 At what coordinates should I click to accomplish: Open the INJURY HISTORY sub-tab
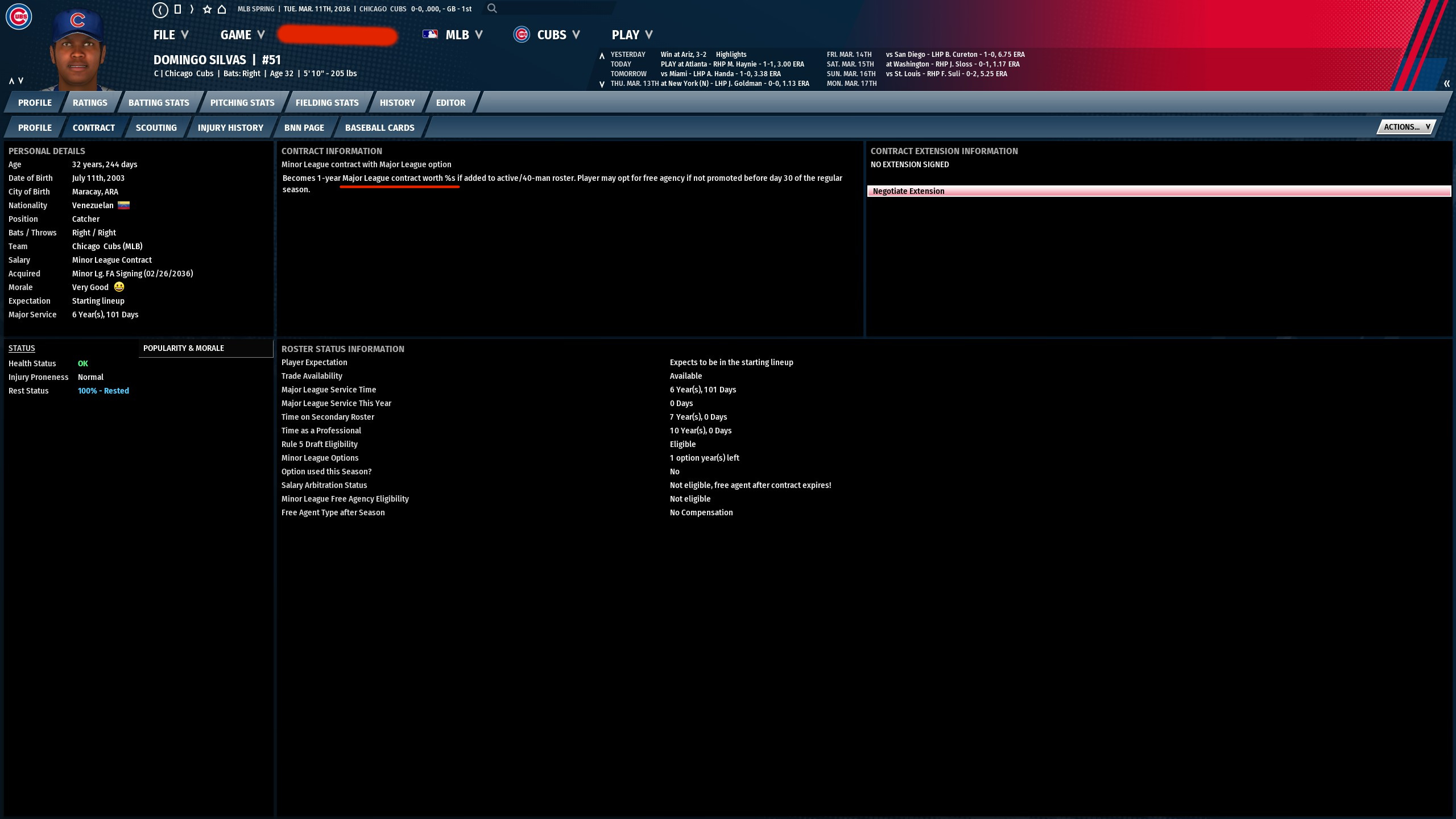[x=230, y=127]
